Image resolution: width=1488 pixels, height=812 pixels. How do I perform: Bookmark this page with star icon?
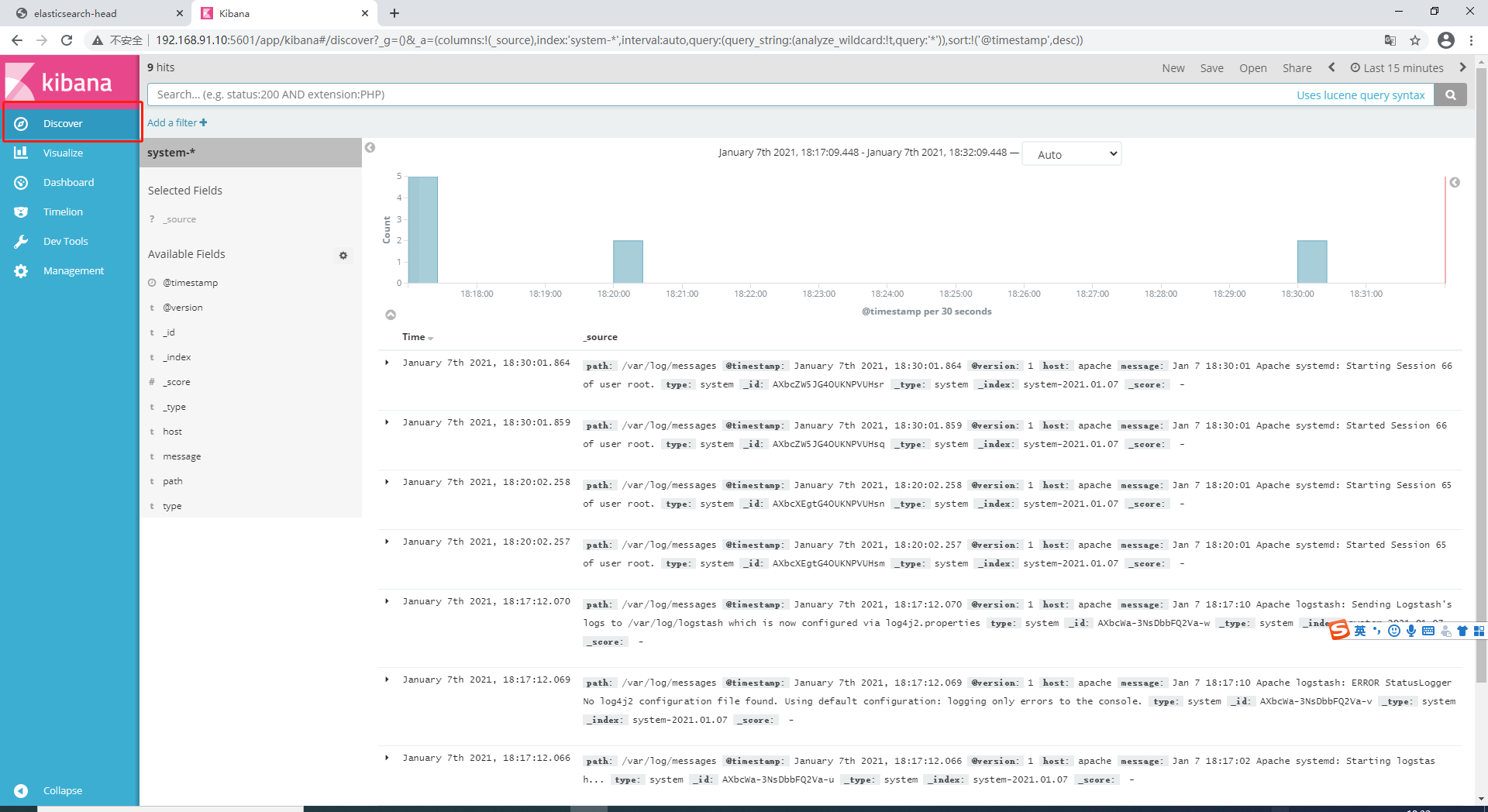1415,40
